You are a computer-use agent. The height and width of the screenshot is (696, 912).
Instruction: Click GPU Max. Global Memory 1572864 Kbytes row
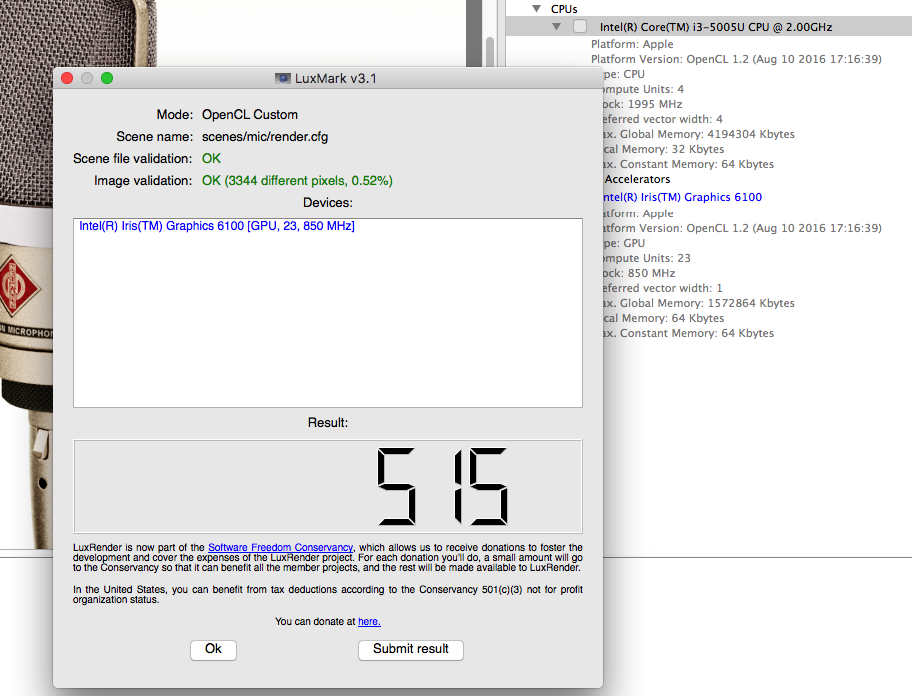(699, 304)
